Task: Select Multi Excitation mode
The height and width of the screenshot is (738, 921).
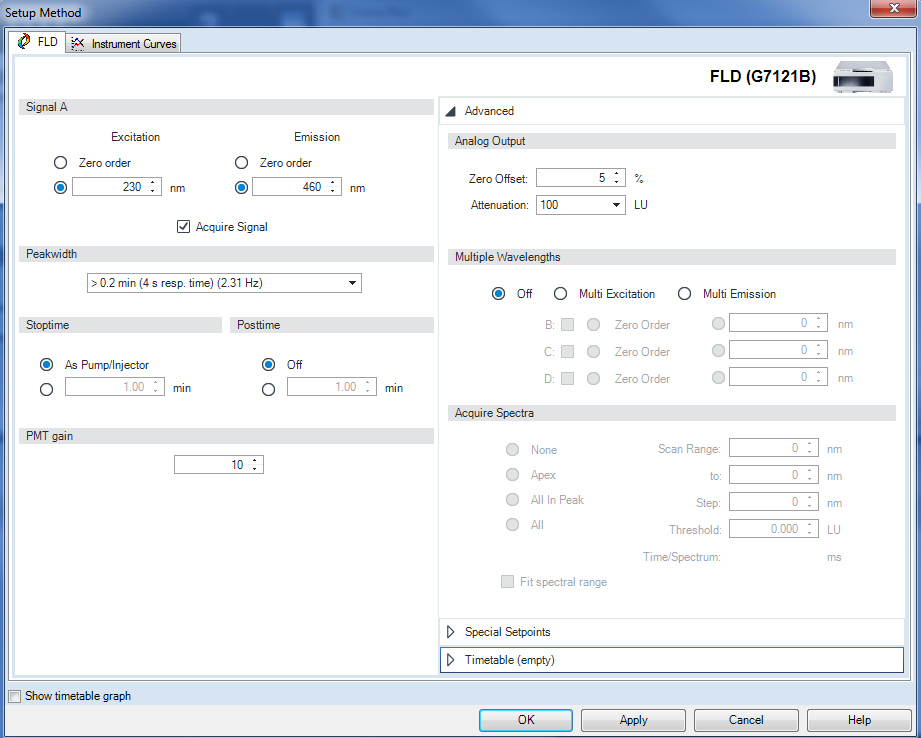Action: pos(560,293)
